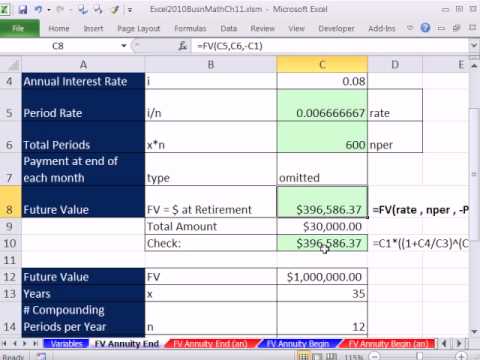
Task: Select row 8 header
Action: [11, 202]
